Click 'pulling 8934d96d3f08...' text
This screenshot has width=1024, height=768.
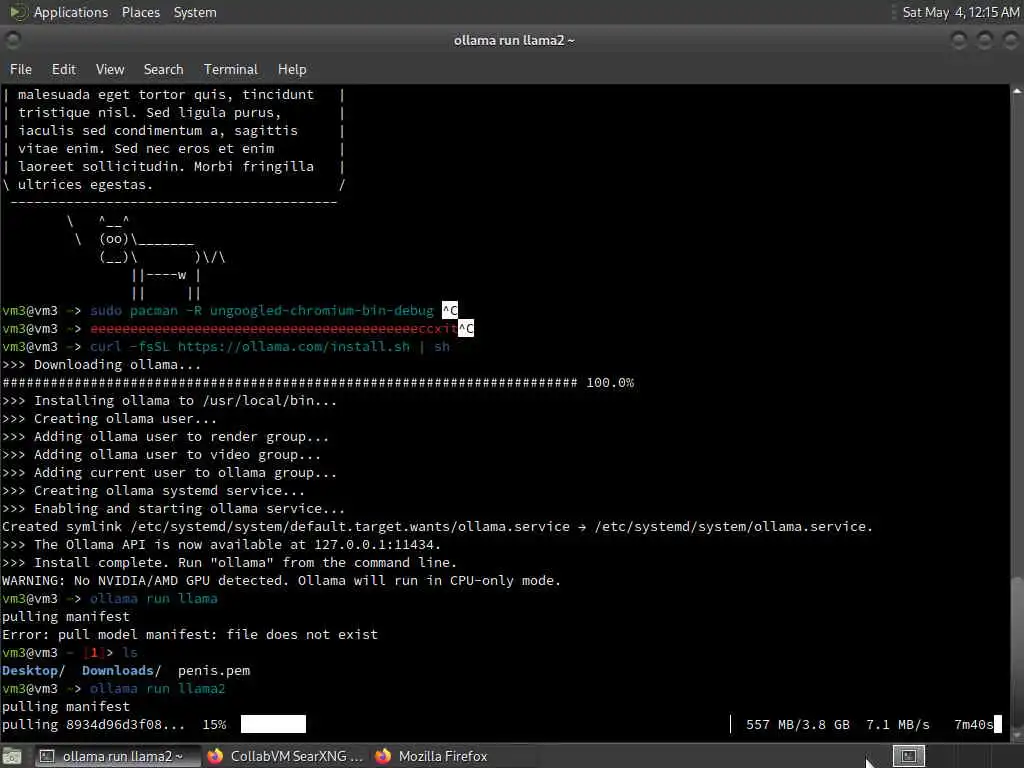(x=93, y=724)
